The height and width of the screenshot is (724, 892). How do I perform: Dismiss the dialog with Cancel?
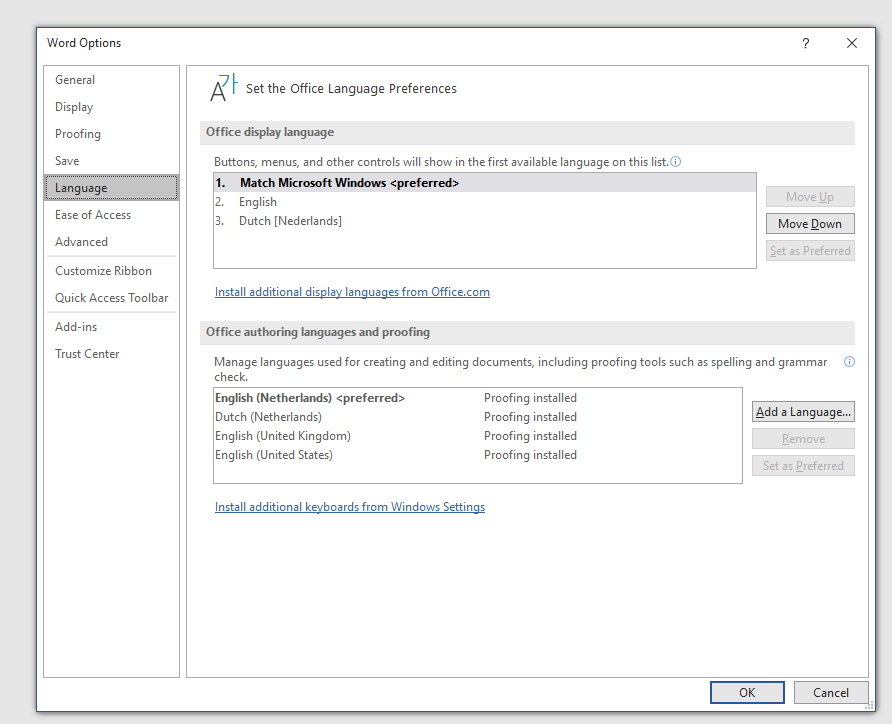[830, 692]
